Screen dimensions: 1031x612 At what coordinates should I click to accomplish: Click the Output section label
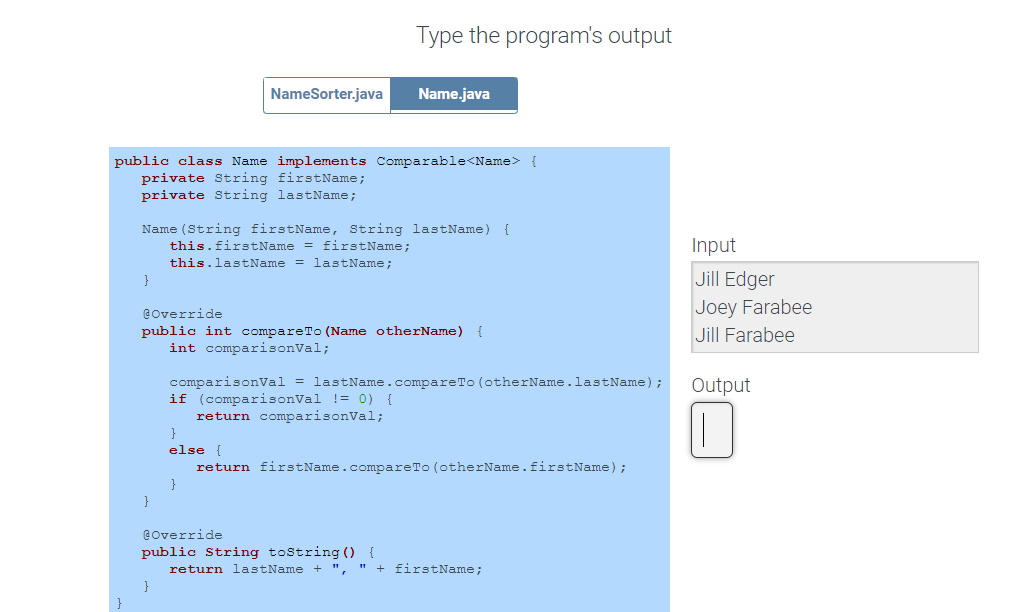click(x=720, y=385)
